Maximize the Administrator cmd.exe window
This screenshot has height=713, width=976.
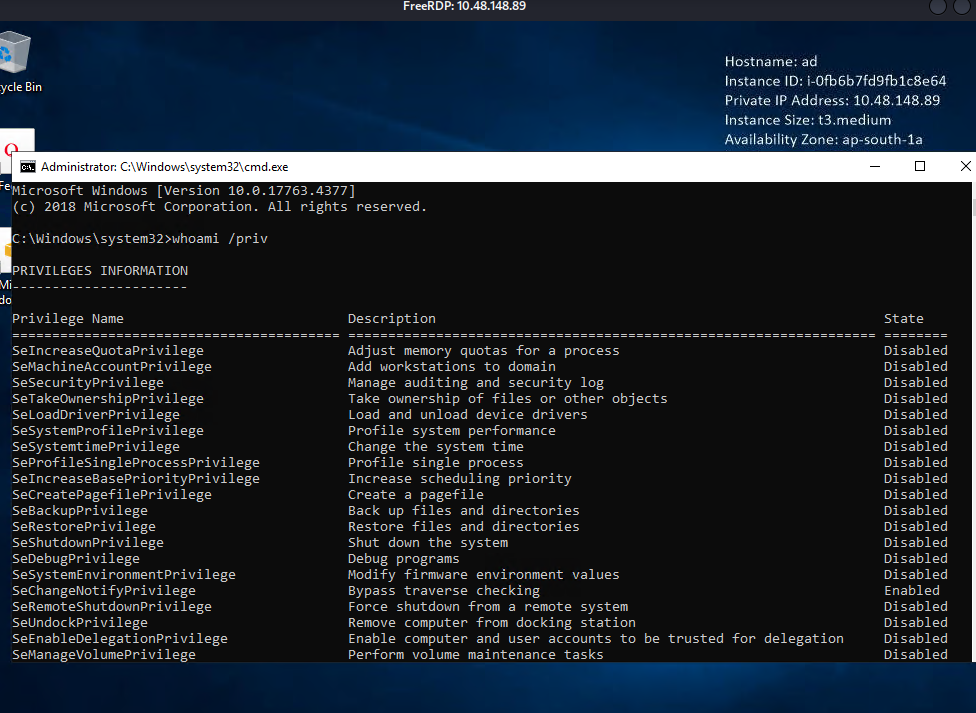pos(919,166)
